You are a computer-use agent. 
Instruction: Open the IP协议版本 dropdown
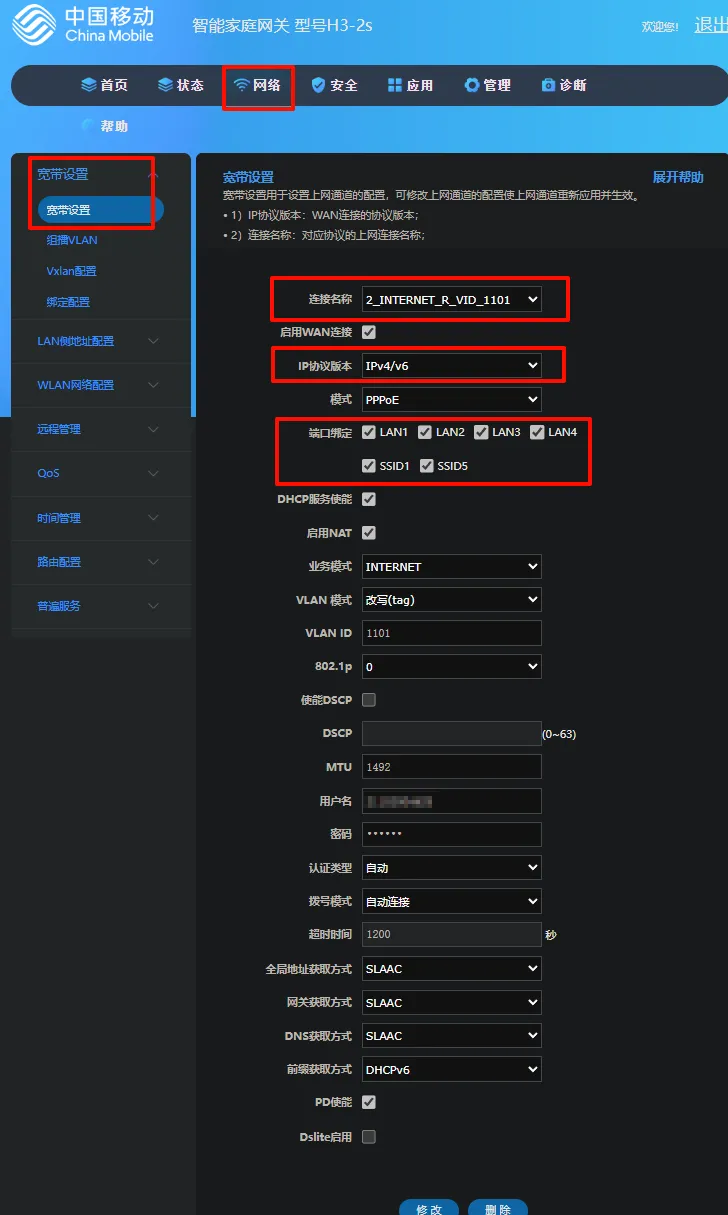coord(451,366)
